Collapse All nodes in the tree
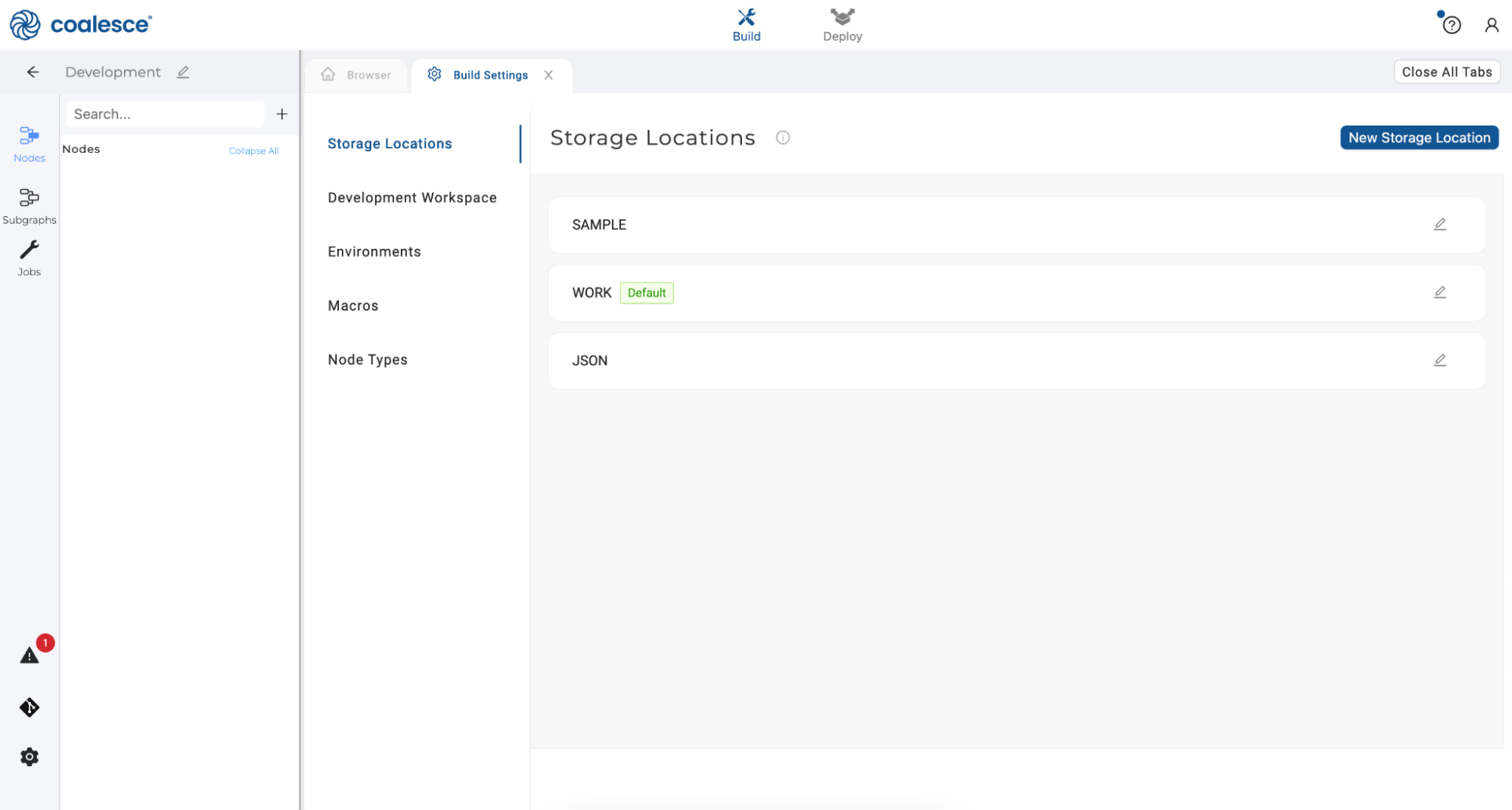Screen dimensions: 1512x810 point(253,151)
